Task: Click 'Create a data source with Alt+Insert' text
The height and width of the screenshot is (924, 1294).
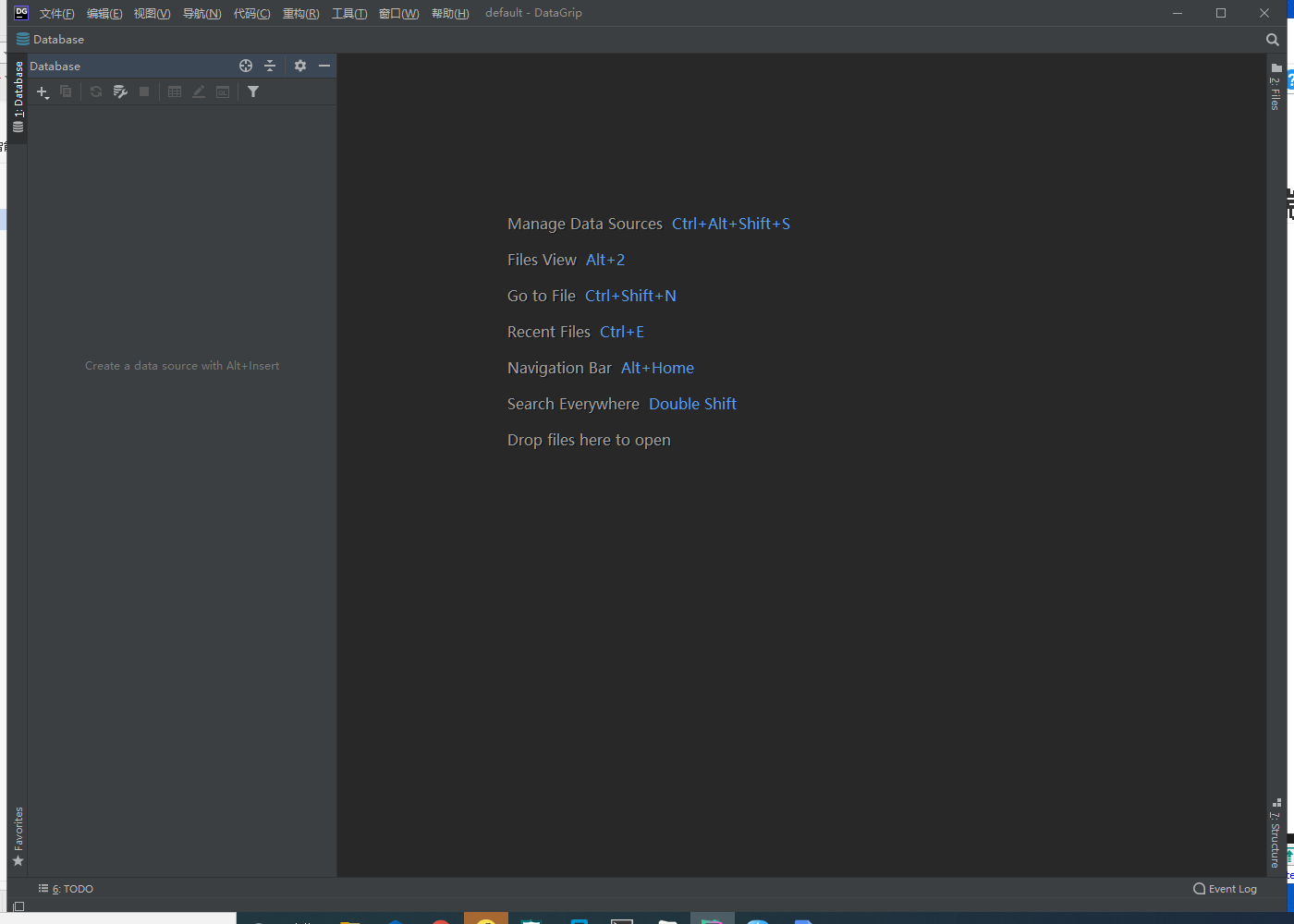Action: tap(182, 366)
